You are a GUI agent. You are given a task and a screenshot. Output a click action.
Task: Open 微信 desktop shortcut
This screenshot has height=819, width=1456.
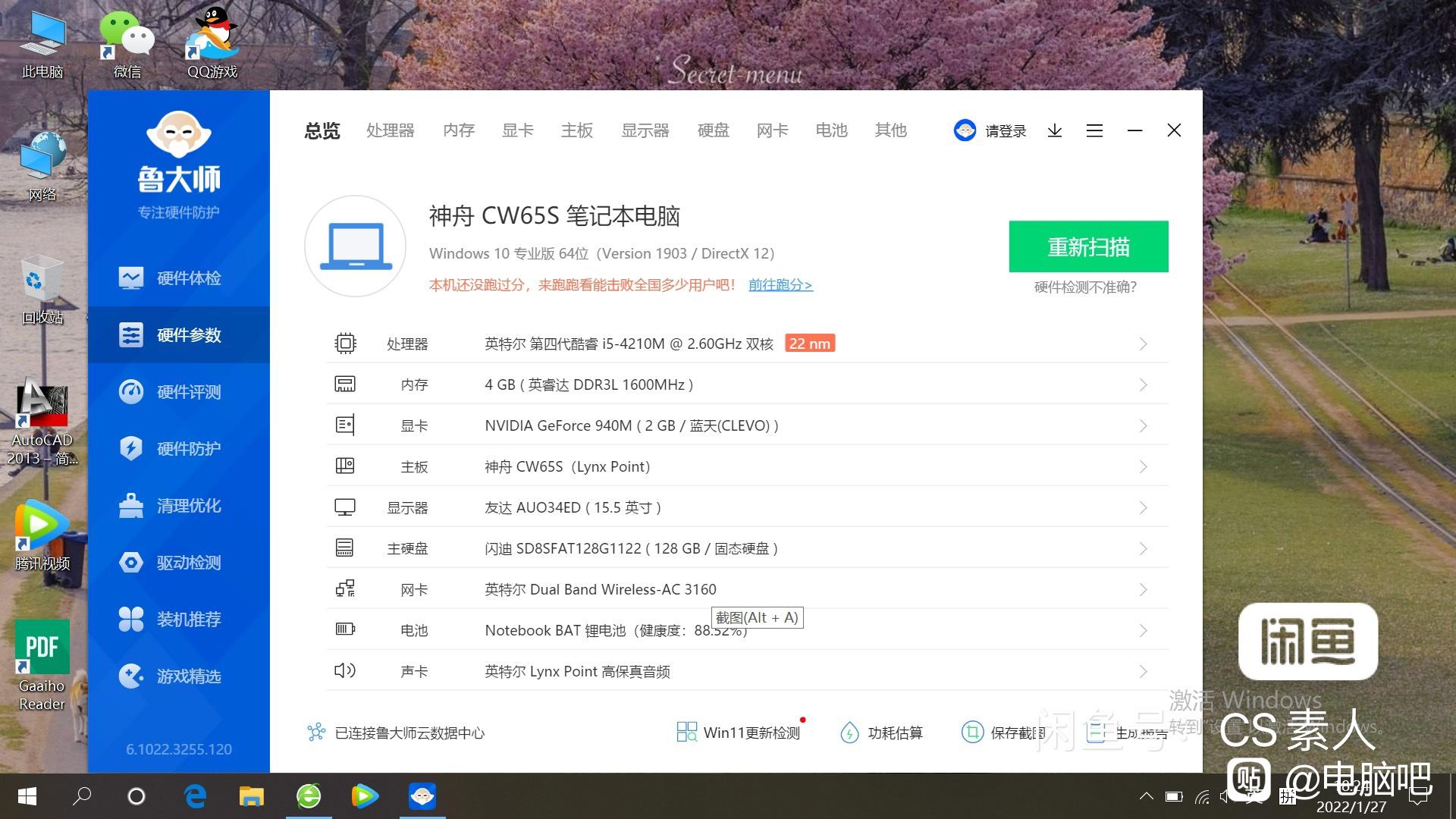click(x=127, y=45)
